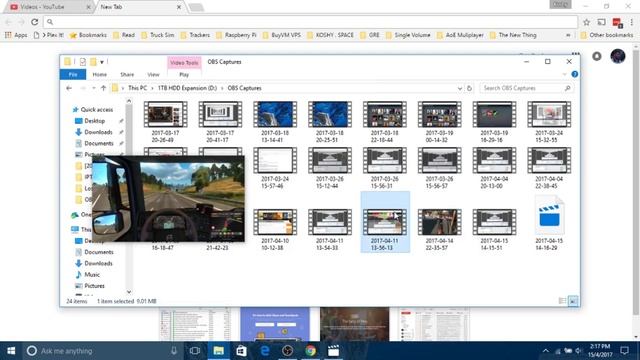
Task: Click the Apps bookmarks shortcut
Action: coord(16,35)
